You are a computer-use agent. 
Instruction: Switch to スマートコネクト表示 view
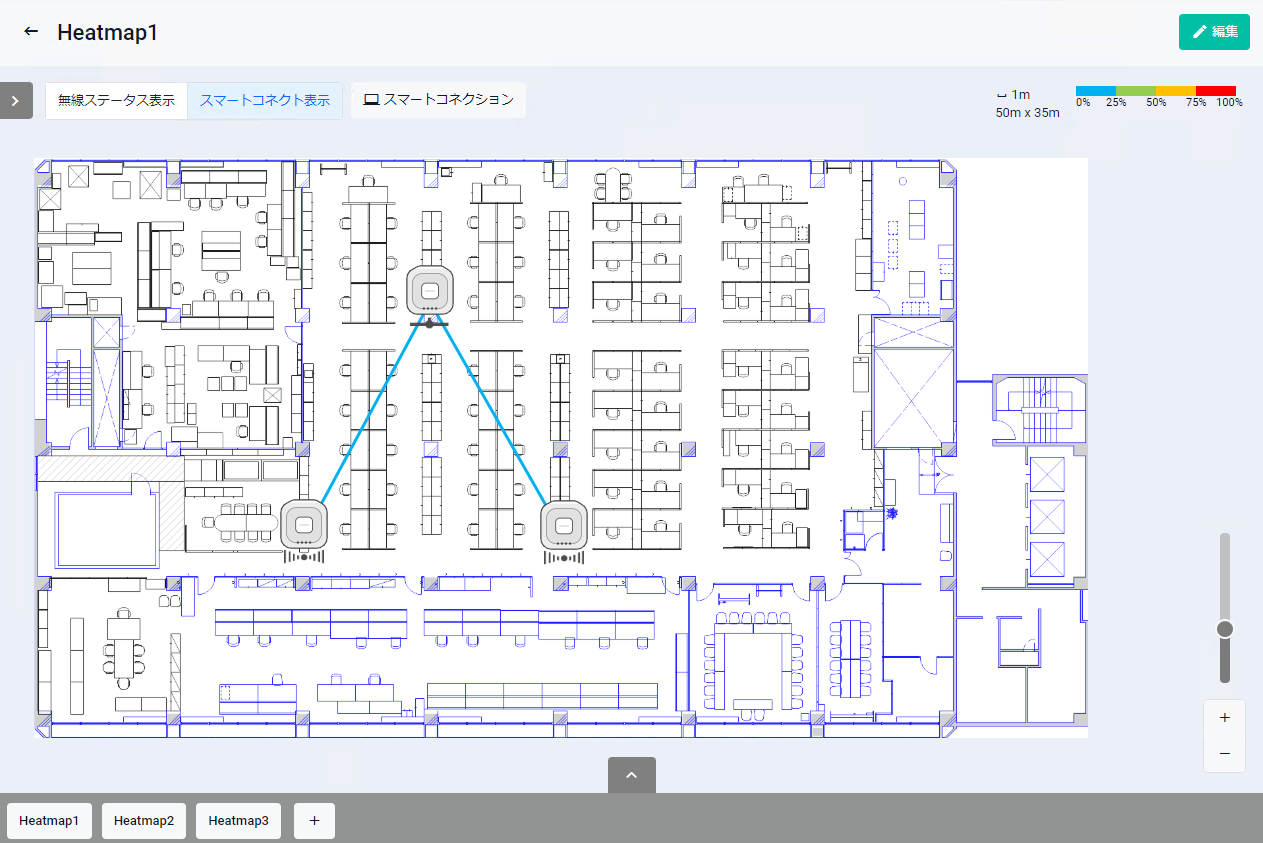click(x=265, y=100)
